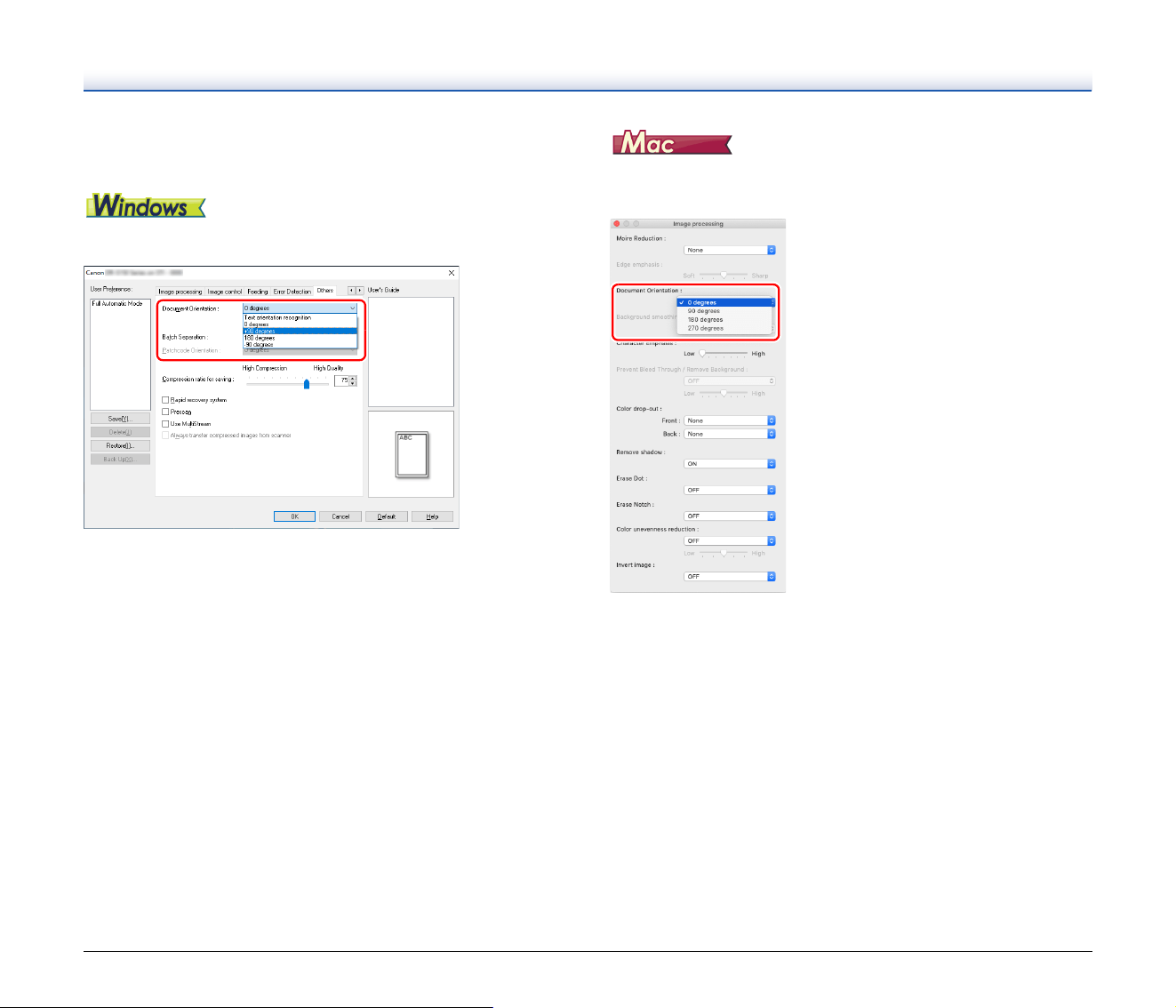Open the Erase Dot dropdown
This screenshot has width=1176, height=1008.
[x=730, y=490]
